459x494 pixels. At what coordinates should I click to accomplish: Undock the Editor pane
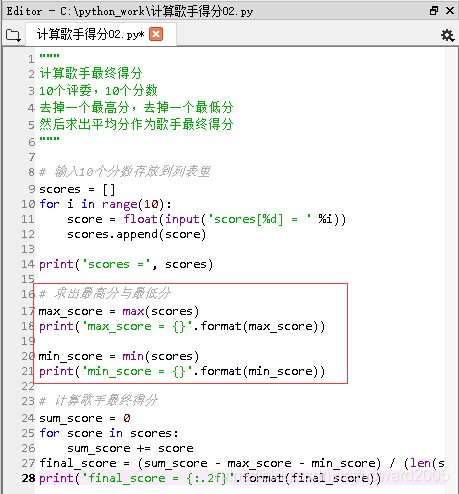click(434, 11)
